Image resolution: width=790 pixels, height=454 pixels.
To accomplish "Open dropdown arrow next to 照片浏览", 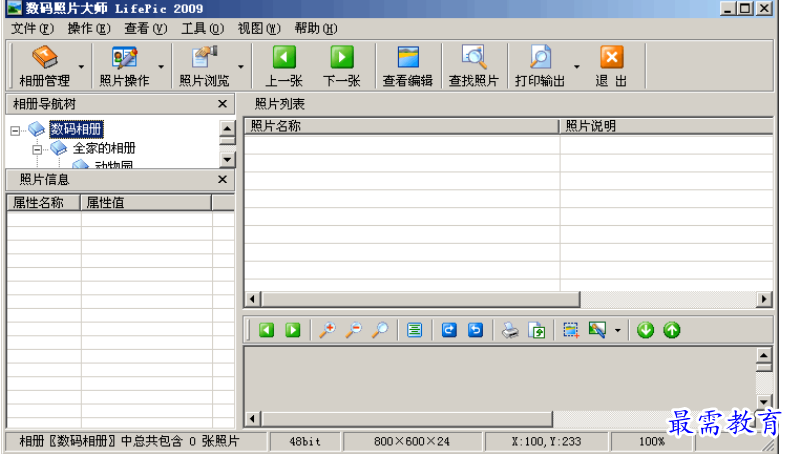I will click(x=241, y=67).
